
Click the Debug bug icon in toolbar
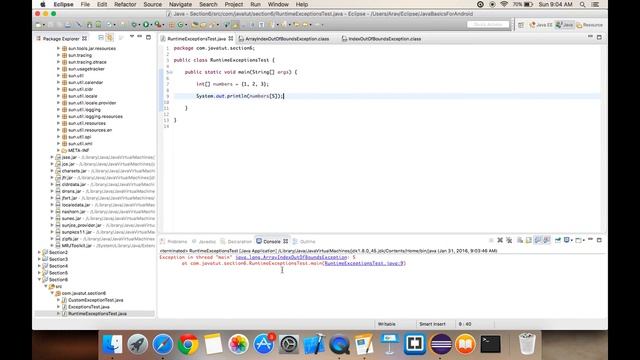coord(134,25)
